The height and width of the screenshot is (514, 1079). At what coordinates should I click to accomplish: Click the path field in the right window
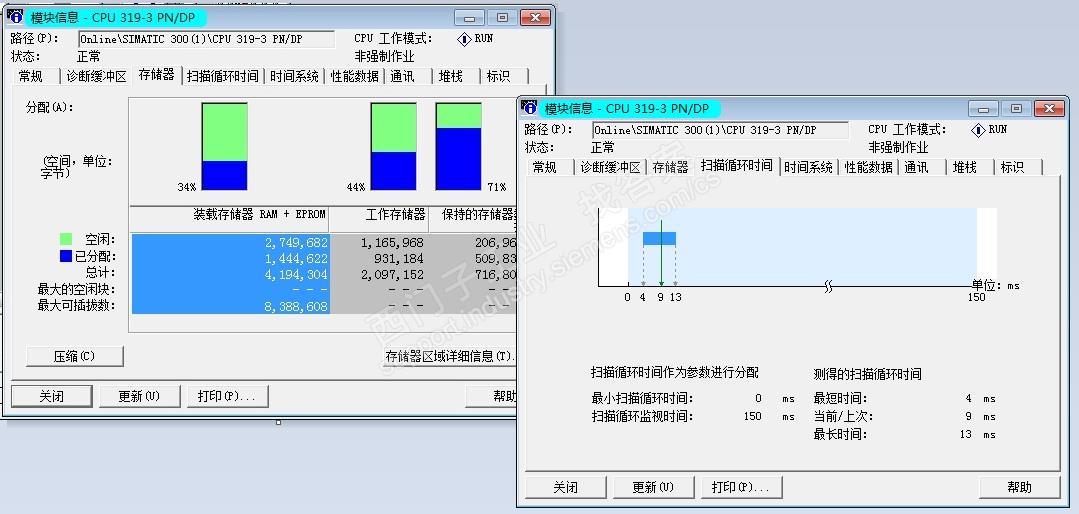click(x=720, y=130)
